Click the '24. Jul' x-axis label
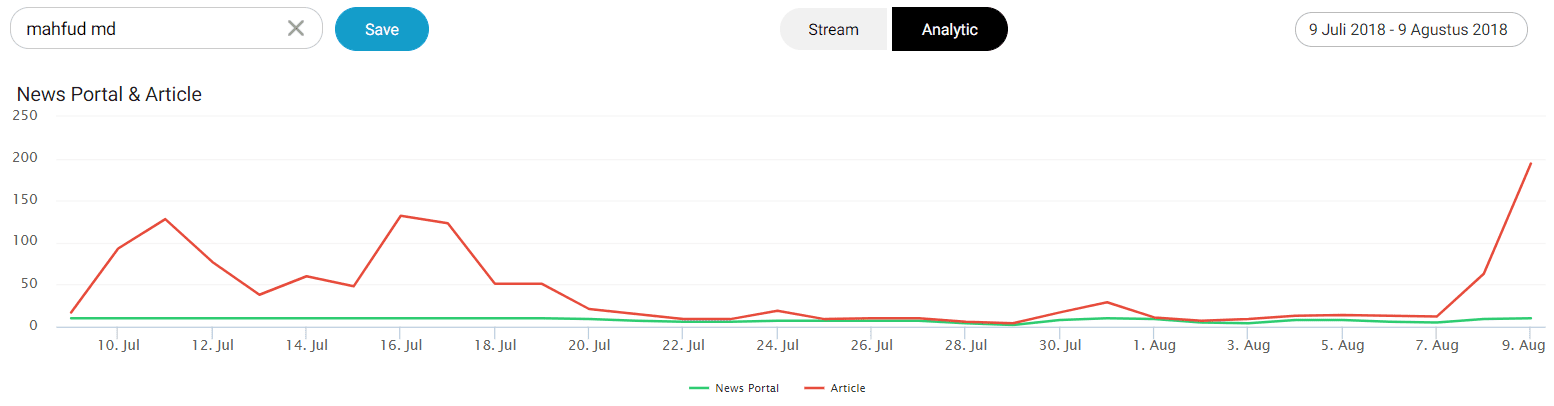The width and height of the screenshot is (1554, 406). pos(777,346)
